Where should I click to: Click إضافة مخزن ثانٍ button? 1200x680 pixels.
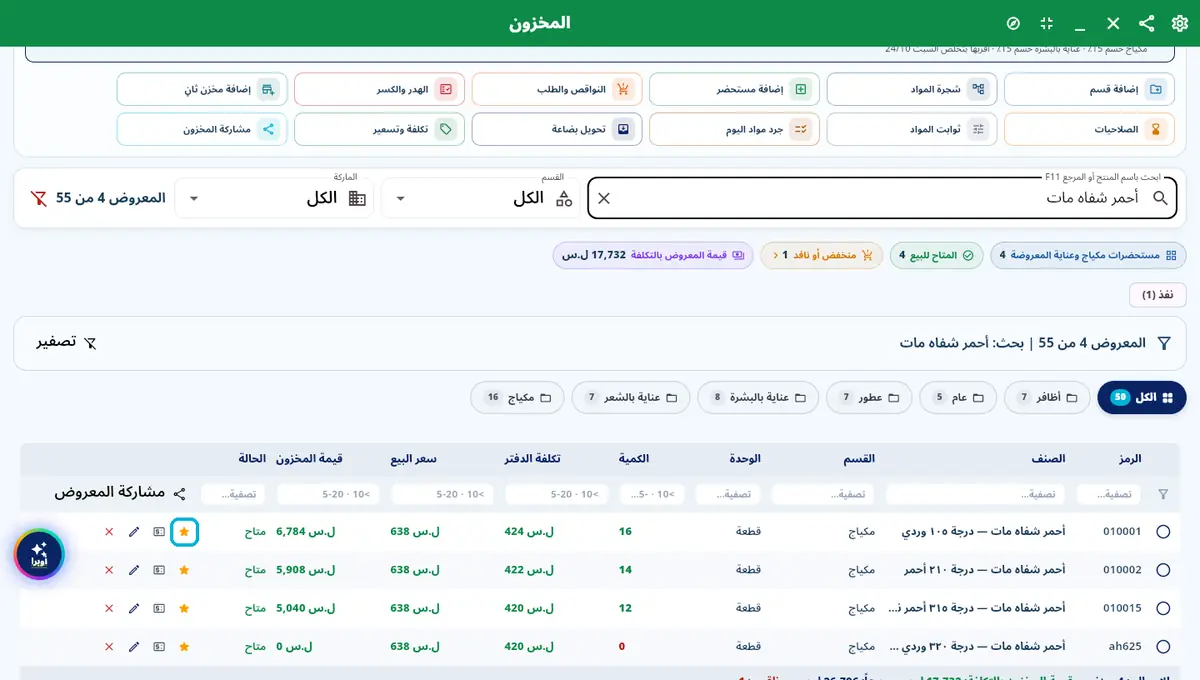click(202, 89)
